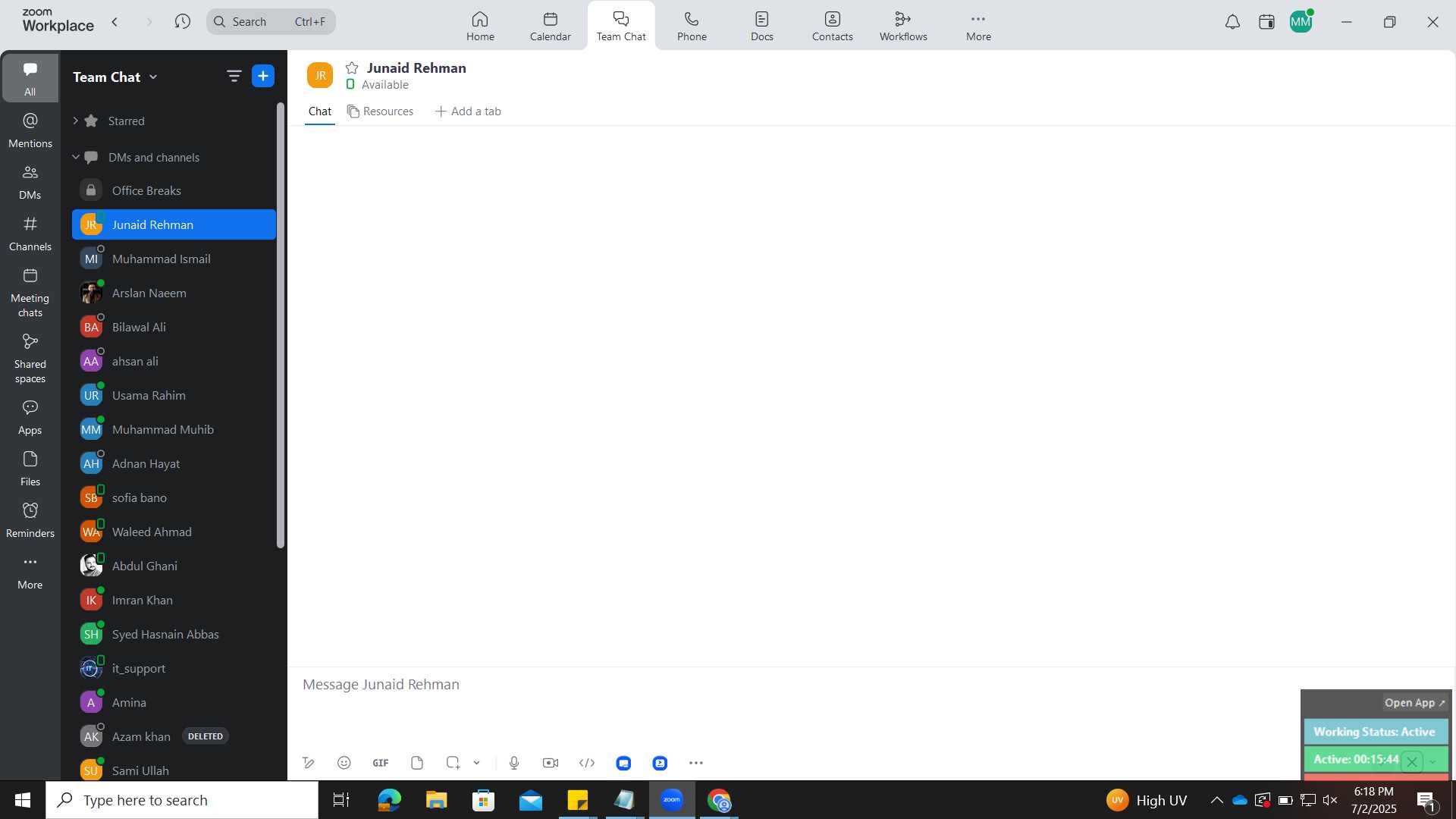Open more compose options ellipsis
Image resolution: width=1456 pixels, height=819 pixels.
[x=696, y=763]
